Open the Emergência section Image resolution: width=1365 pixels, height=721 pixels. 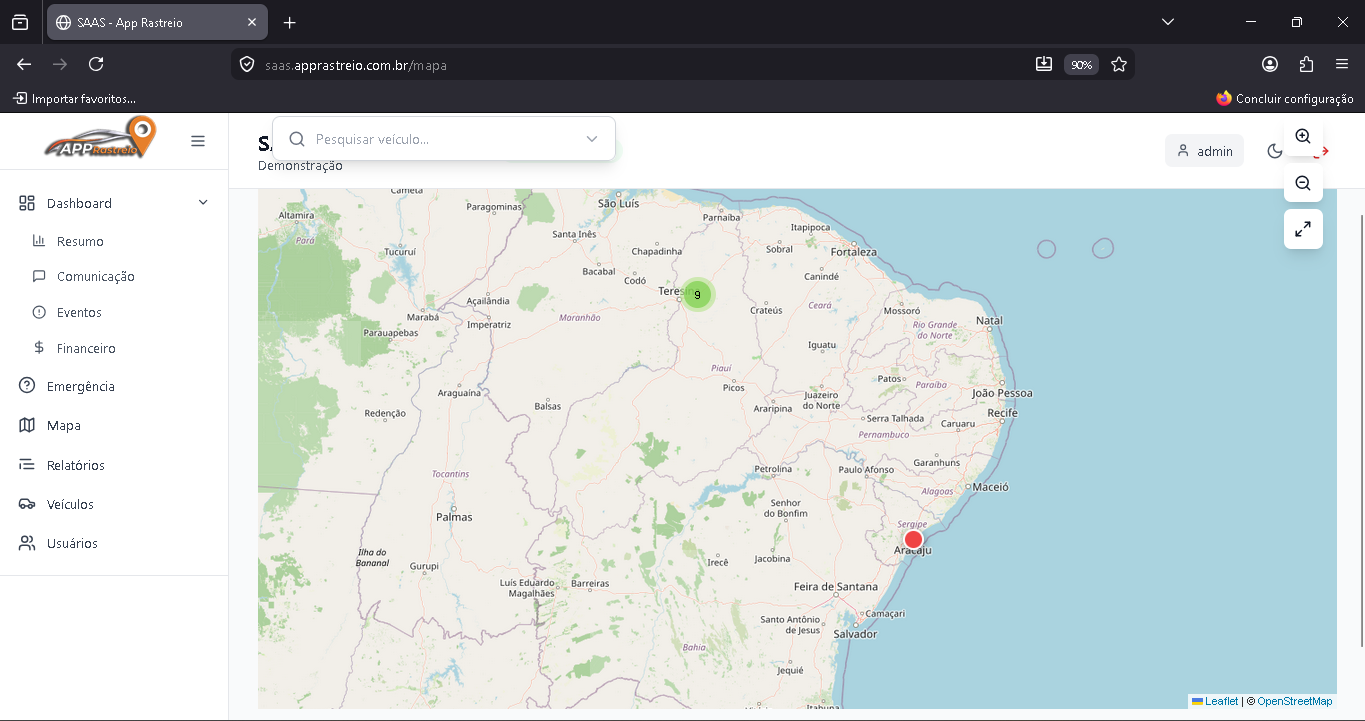[81, 387]
